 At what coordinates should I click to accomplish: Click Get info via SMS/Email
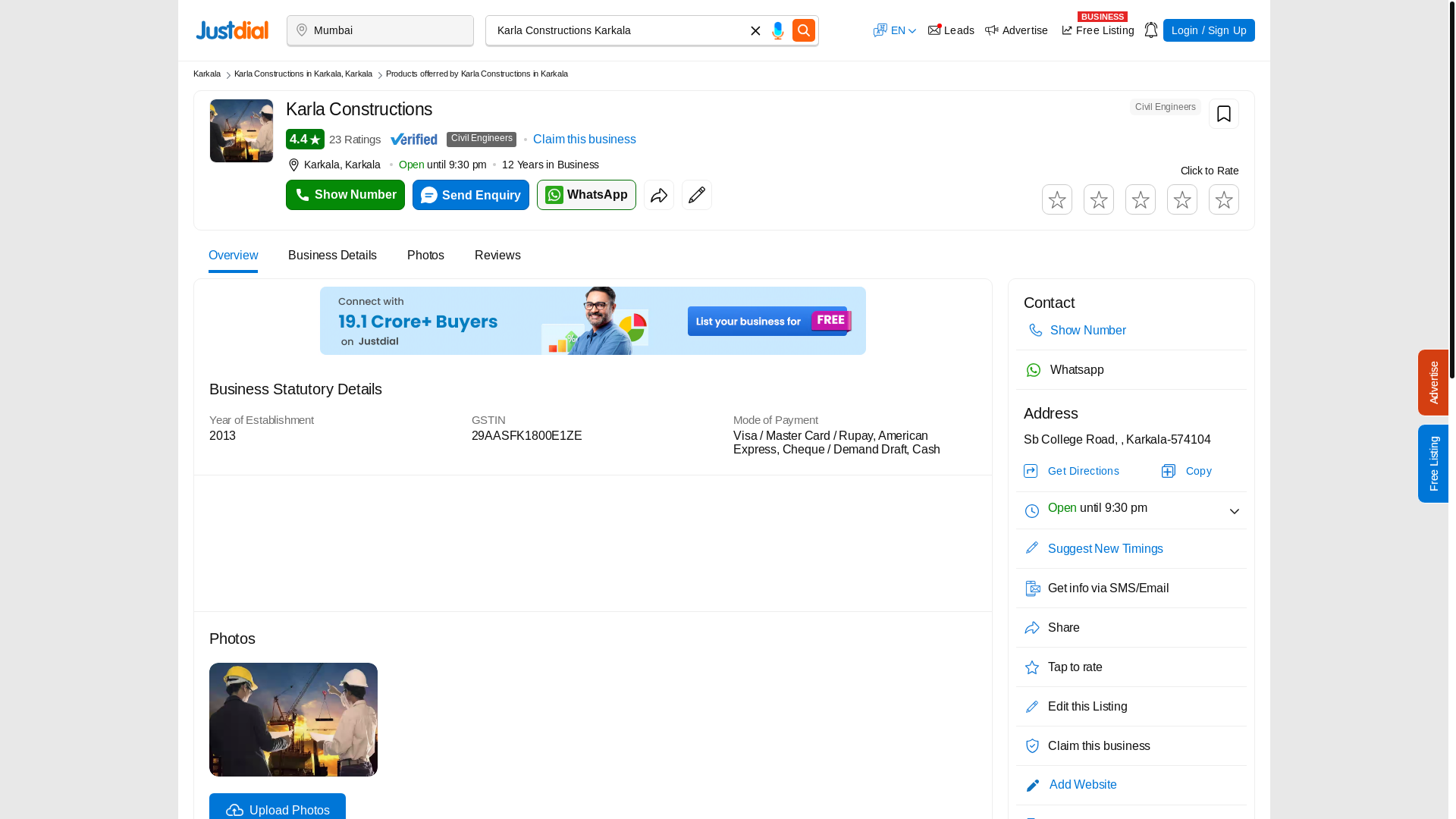click(x=1108, y=588)
